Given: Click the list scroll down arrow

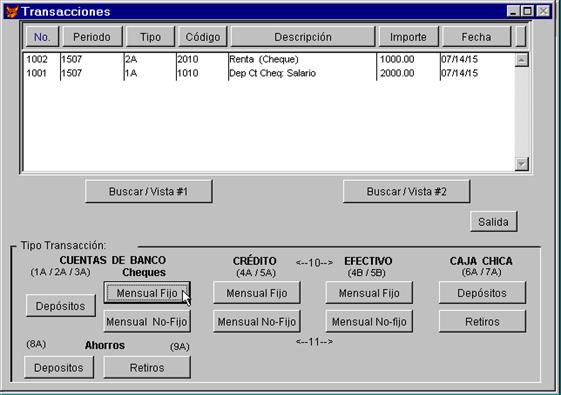Looking at the screenshot, I should (x=521, y=164).
